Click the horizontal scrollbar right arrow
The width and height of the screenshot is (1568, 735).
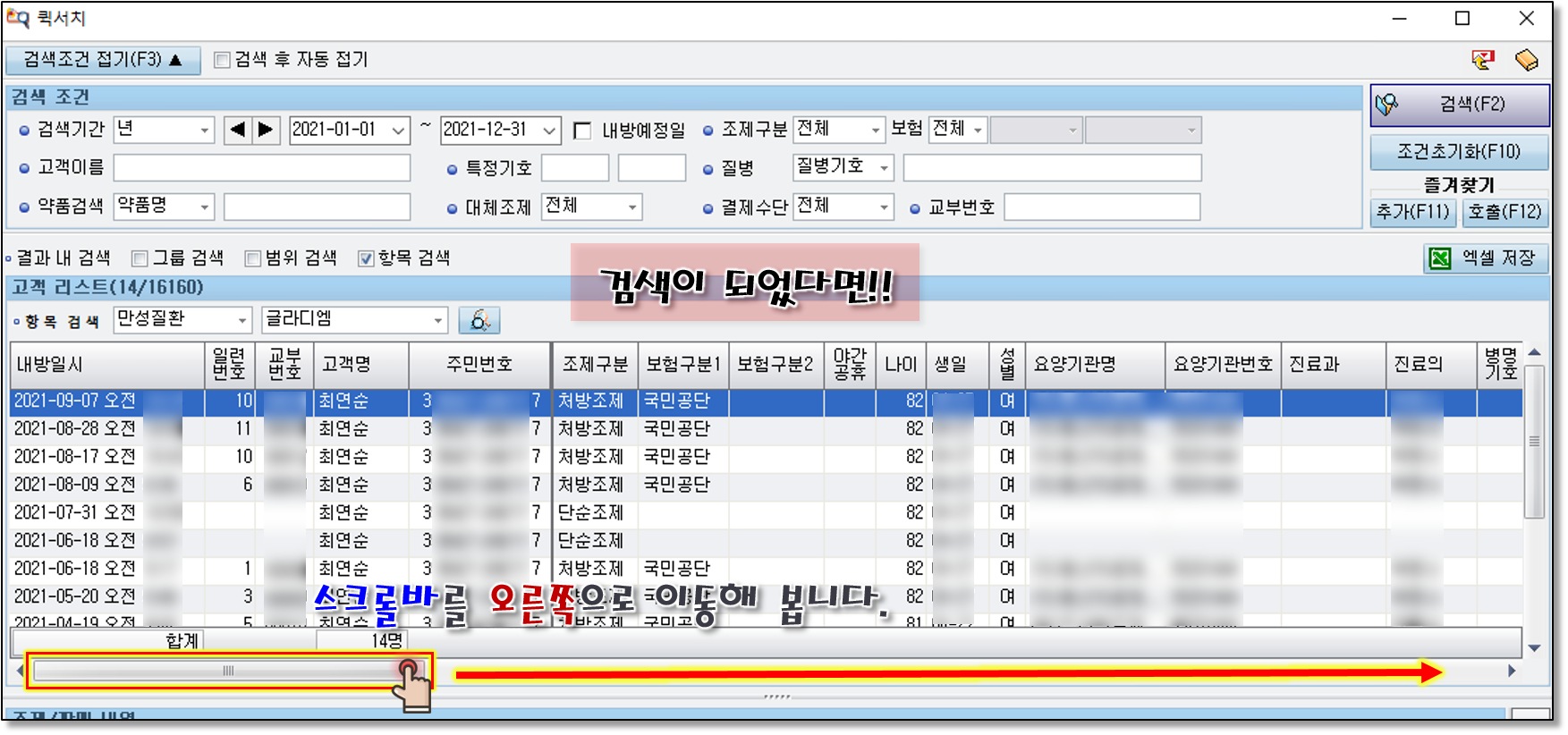(x=1512, y=671)
